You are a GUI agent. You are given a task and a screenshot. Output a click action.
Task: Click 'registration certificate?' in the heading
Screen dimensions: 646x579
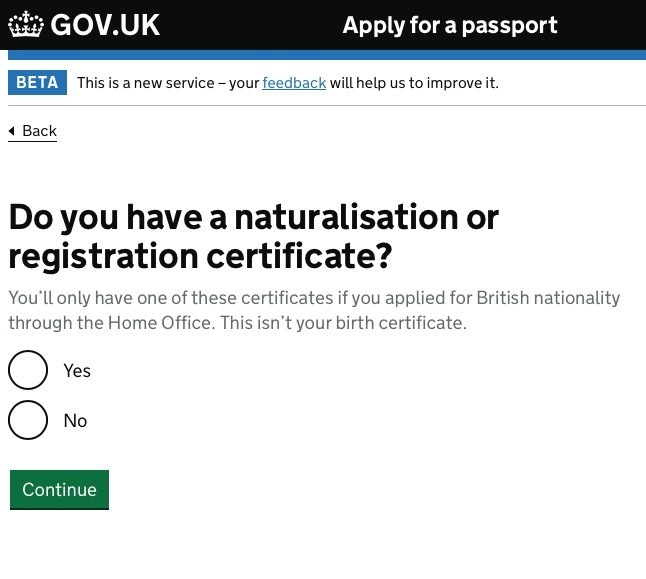click(200, 256)
